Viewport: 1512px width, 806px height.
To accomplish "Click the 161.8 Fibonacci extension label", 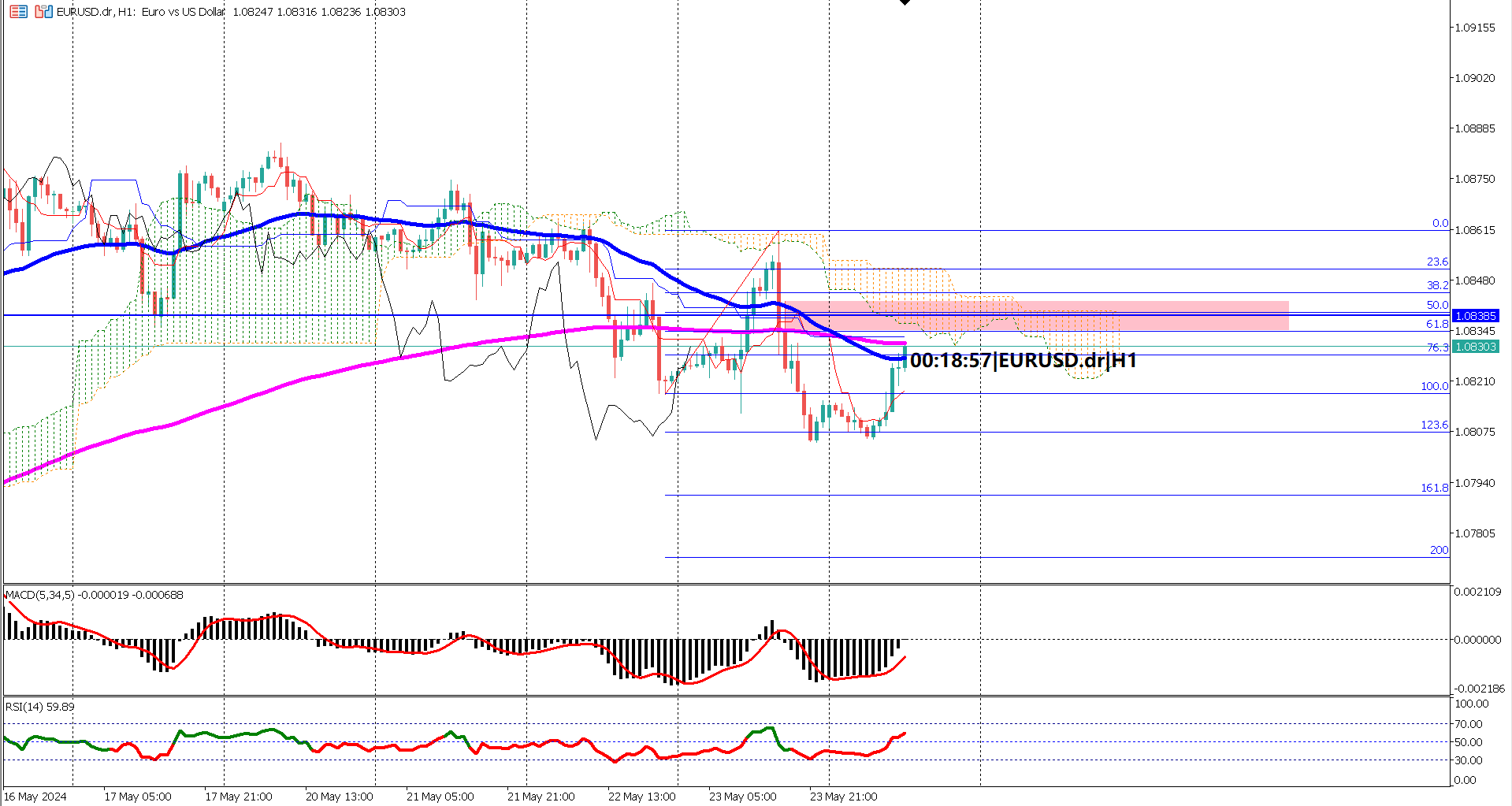I will point(1435,488).
